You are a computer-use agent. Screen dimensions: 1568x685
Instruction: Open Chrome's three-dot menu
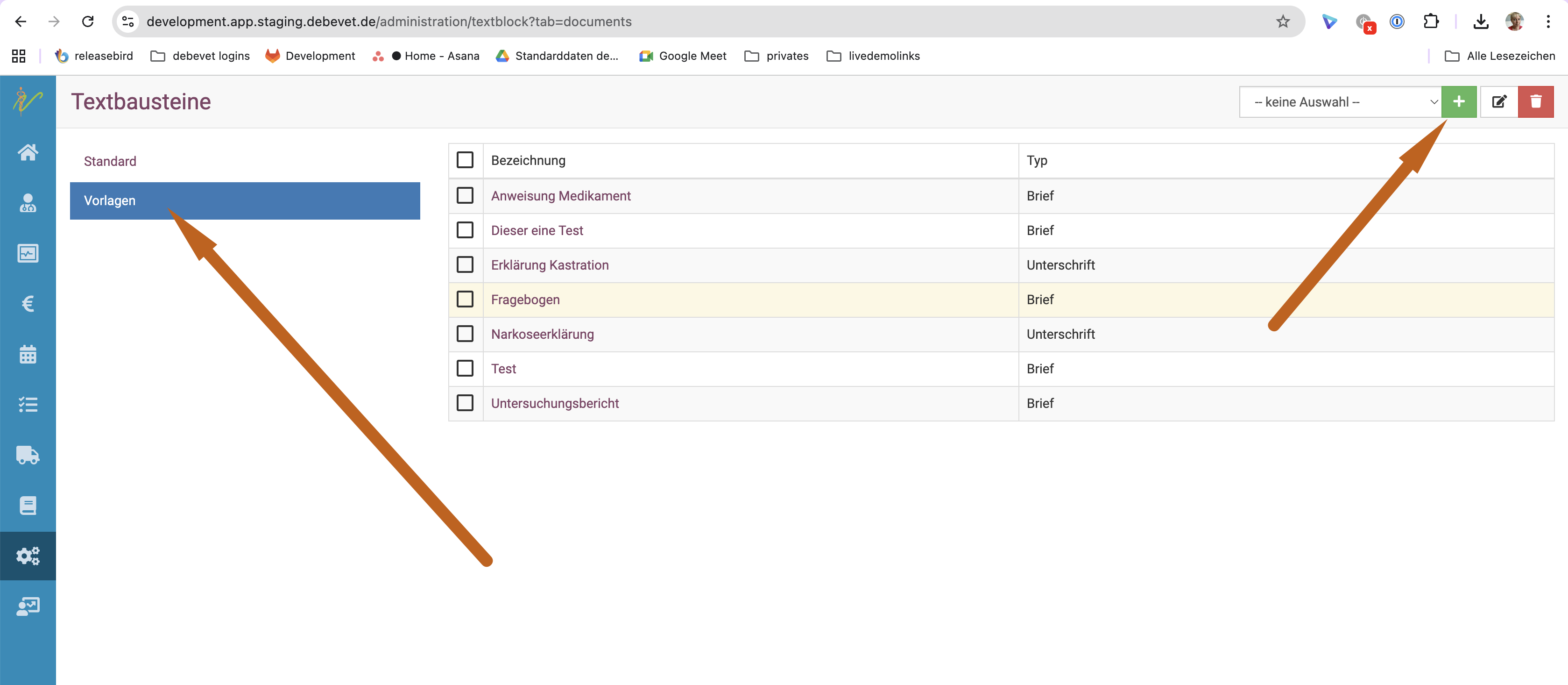(1548, 22)
